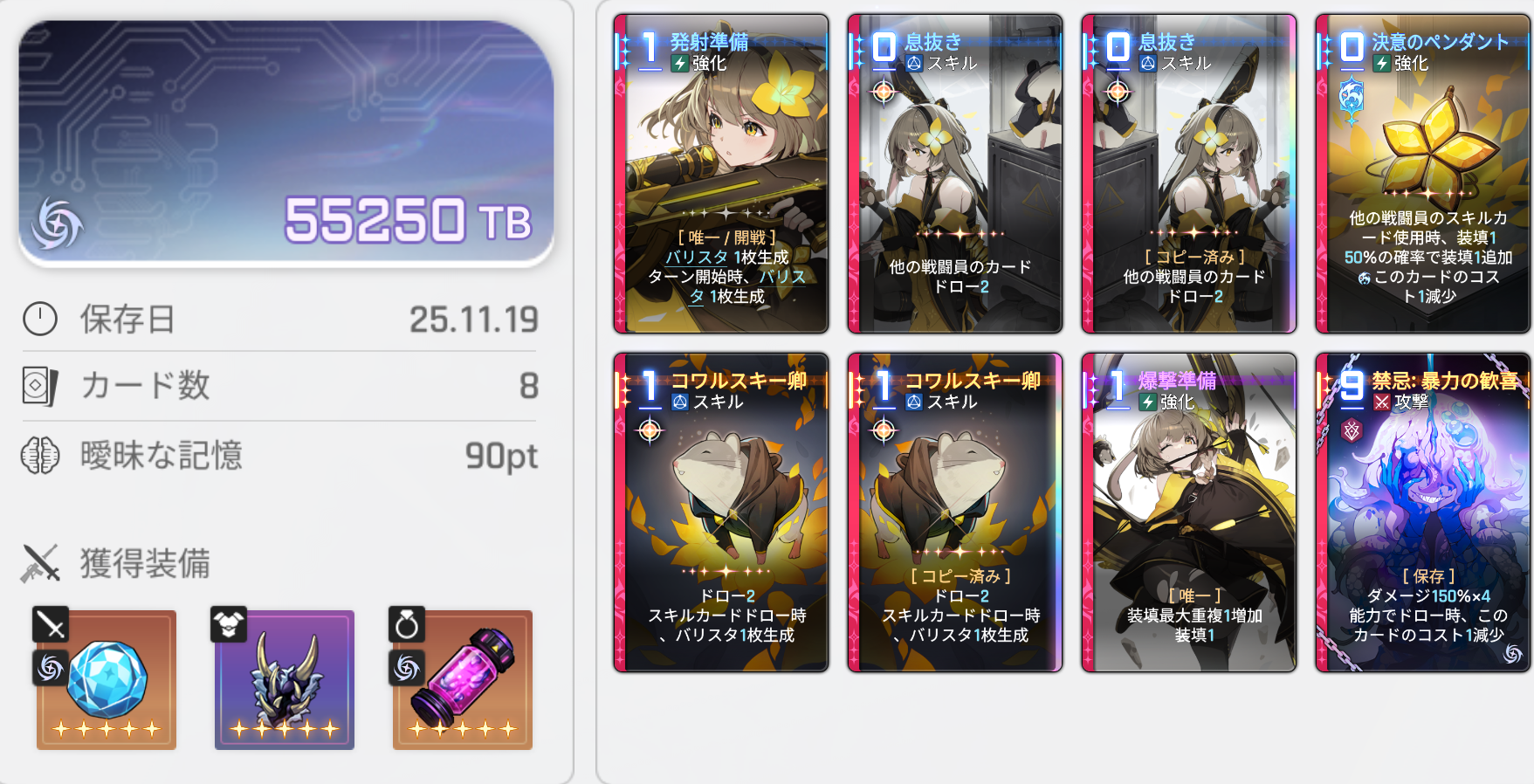Viewport: 1534px width, 784px height.
Task: Open the 禁忌: 暴力の歓喜 attack card
Action: (x=1423, y=512)
